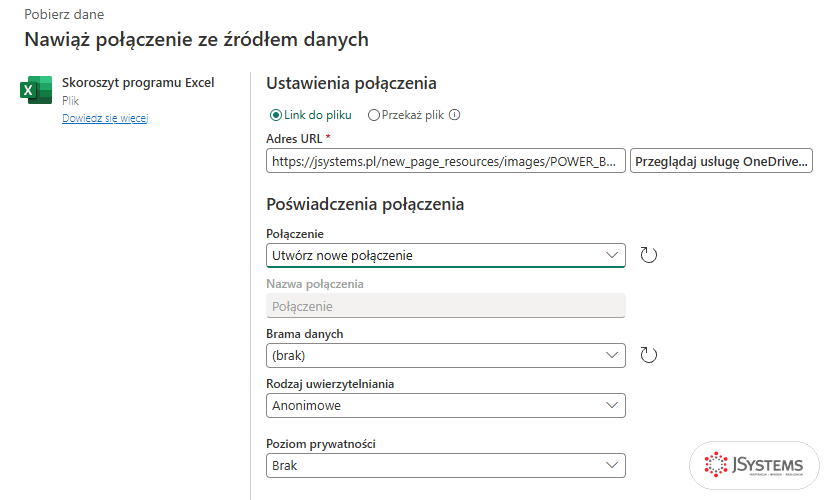Viewport: 830px width, 500px height.
Task: Click the info icon next to Przekaż plik
Action: click(455, 115)
